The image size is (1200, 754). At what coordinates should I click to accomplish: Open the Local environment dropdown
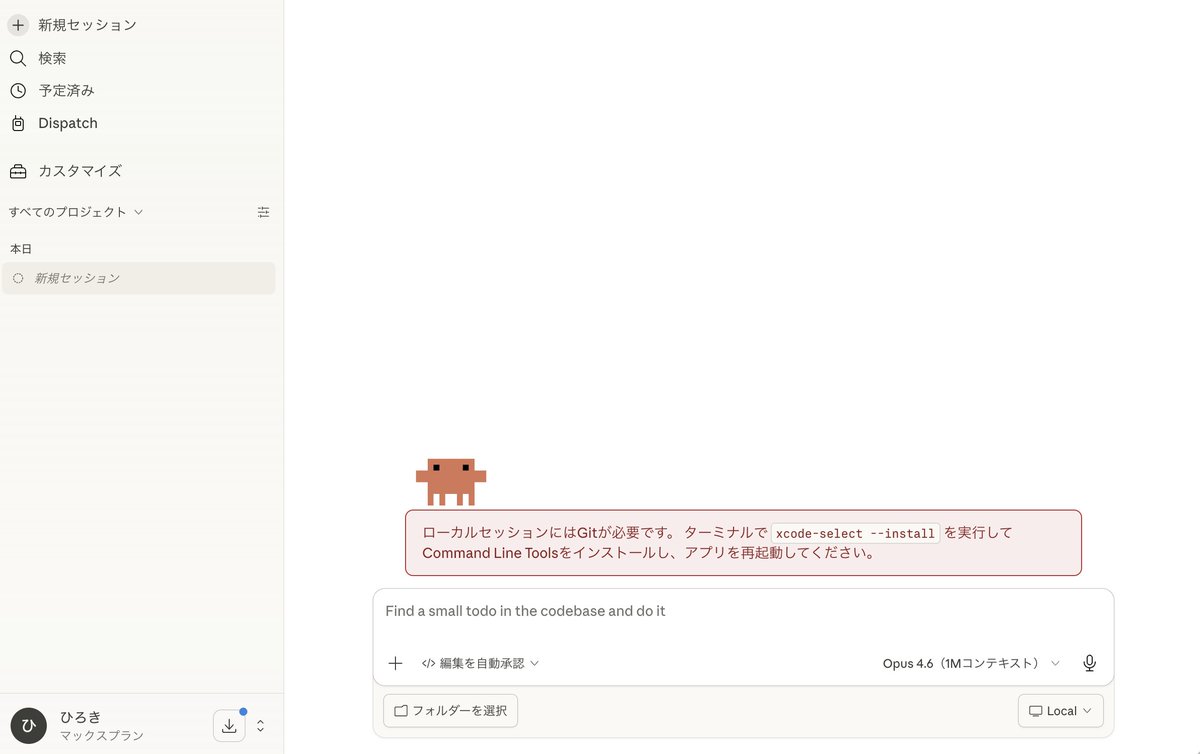tap(1061, 711)
